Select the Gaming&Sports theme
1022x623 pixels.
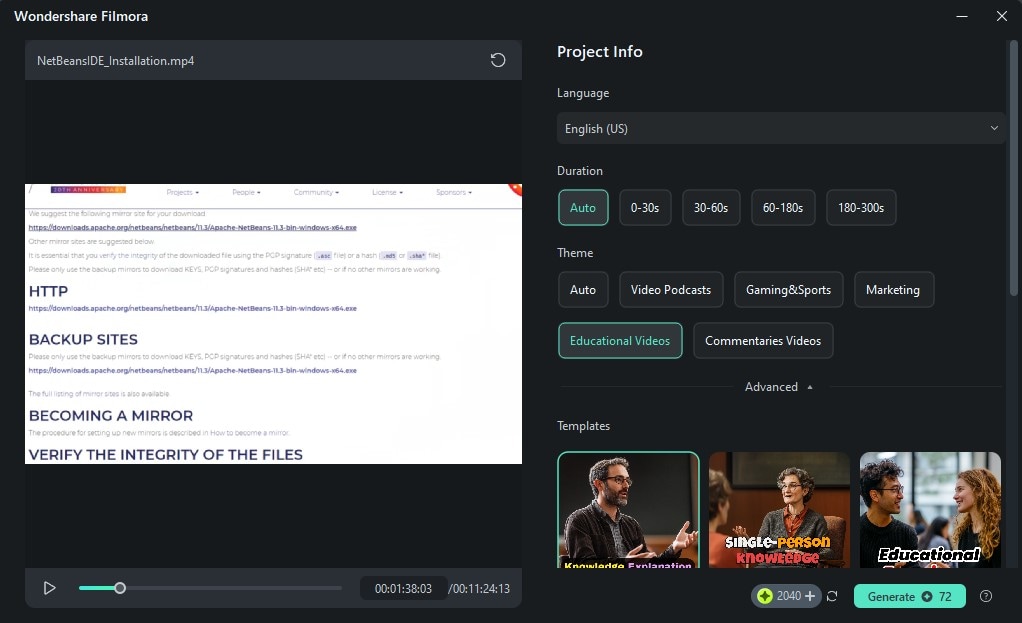pos(788,289)
